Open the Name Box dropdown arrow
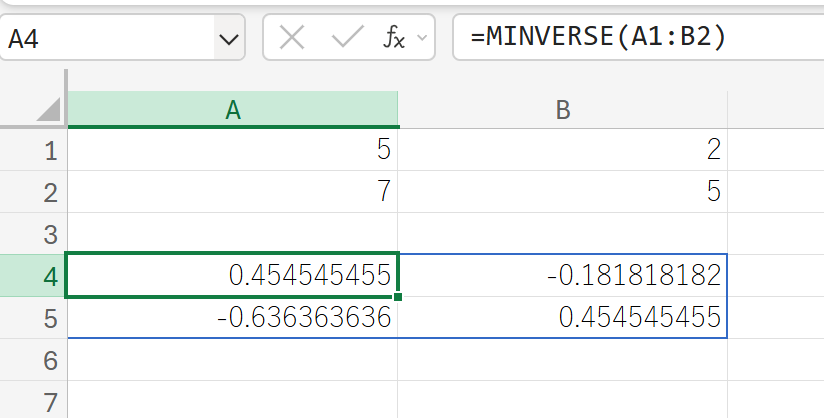The image size is (824, 418). (x=229, y=40)
